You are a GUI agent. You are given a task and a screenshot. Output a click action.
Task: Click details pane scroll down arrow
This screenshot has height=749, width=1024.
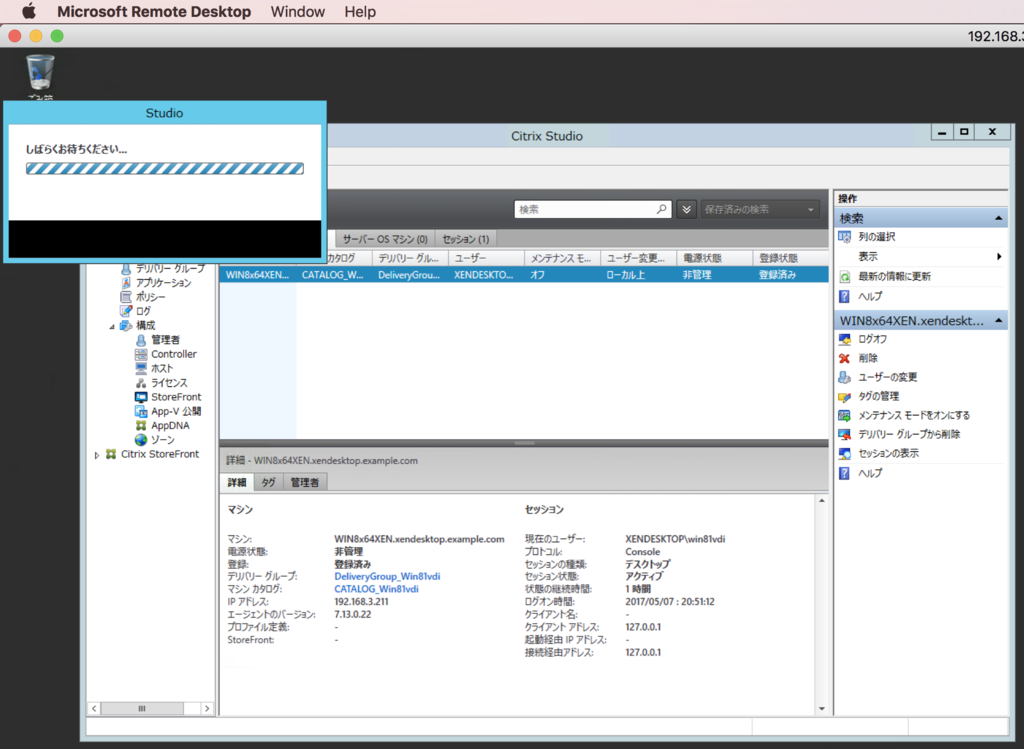click(x=822, y=709)
